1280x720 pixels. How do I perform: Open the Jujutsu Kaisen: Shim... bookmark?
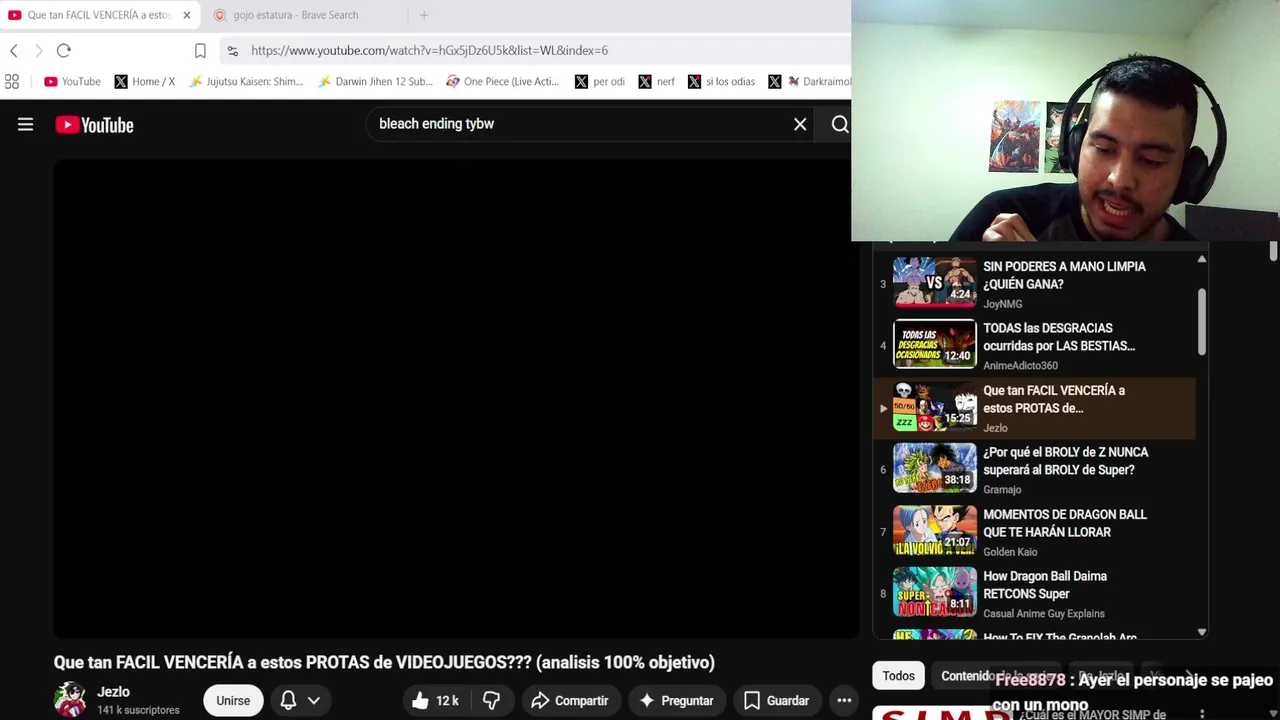pyautogui.click(x=246, y=81)
